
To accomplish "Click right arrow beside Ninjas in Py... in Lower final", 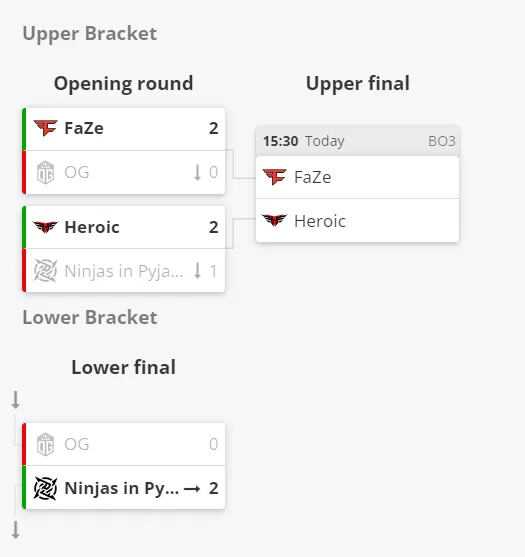I will pos(192,489).
